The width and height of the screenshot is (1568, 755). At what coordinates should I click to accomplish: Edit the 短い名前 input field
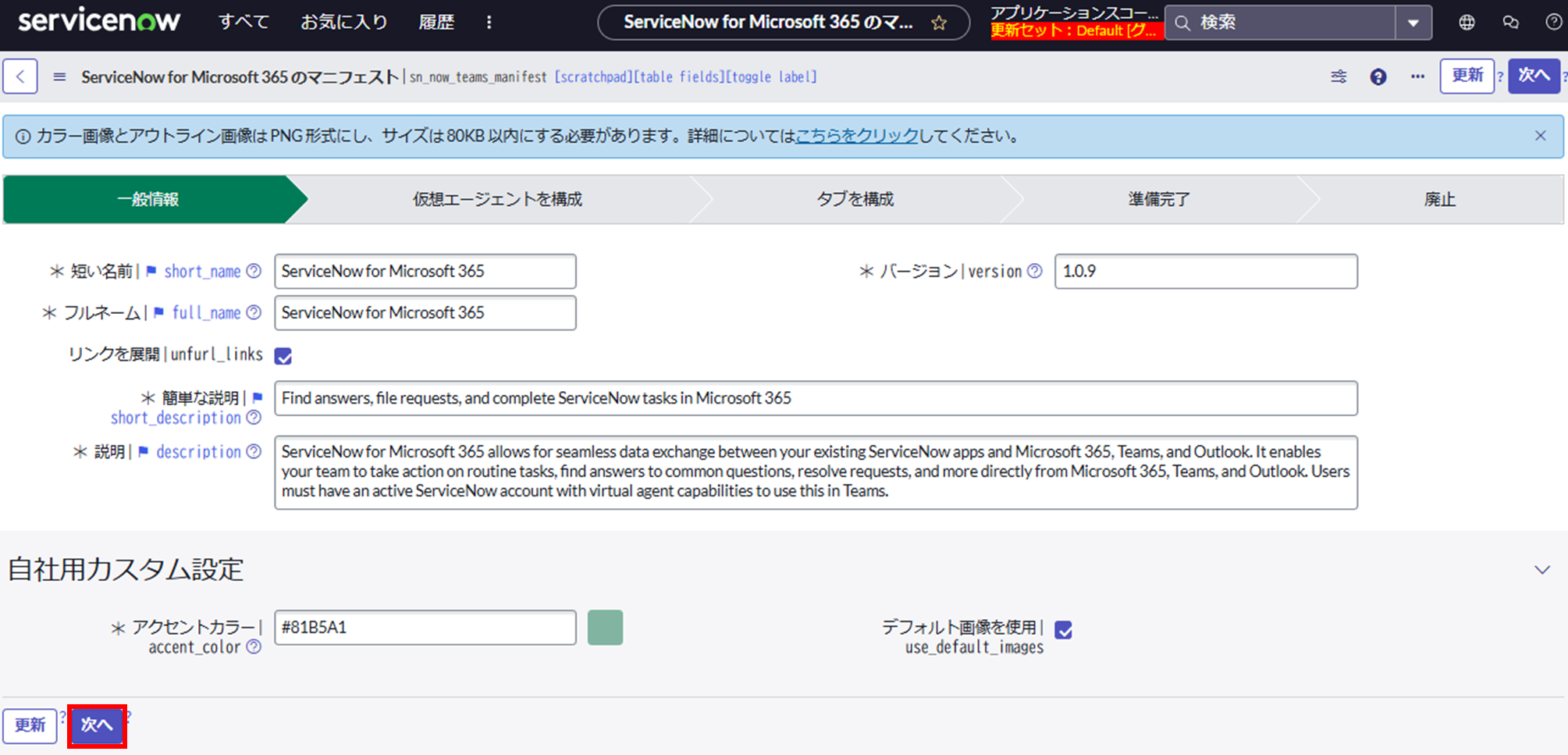tap(425, 271)
